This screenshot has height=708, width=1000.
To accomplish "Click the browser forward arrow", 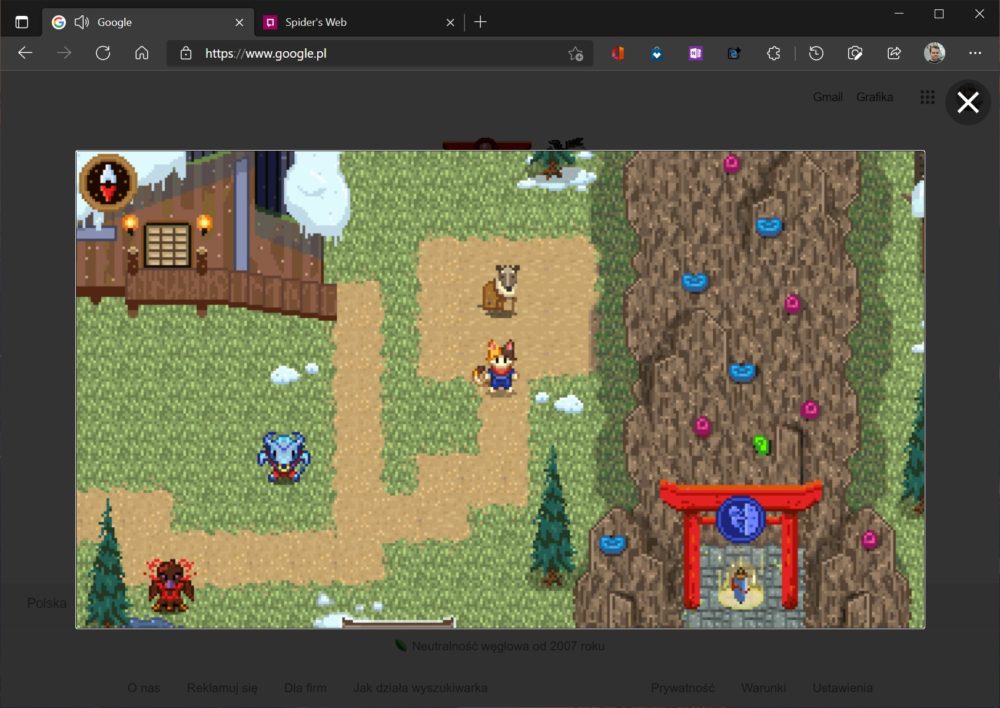I will click(x=64, y=53).
